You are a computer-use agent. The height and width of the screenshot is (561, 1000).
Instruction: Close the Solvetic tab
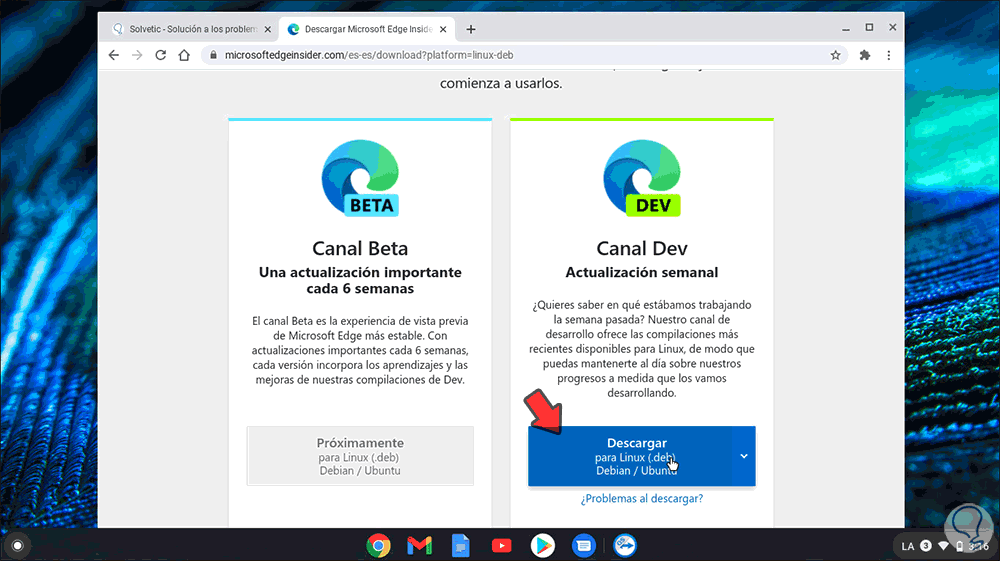tap(268, 29)
